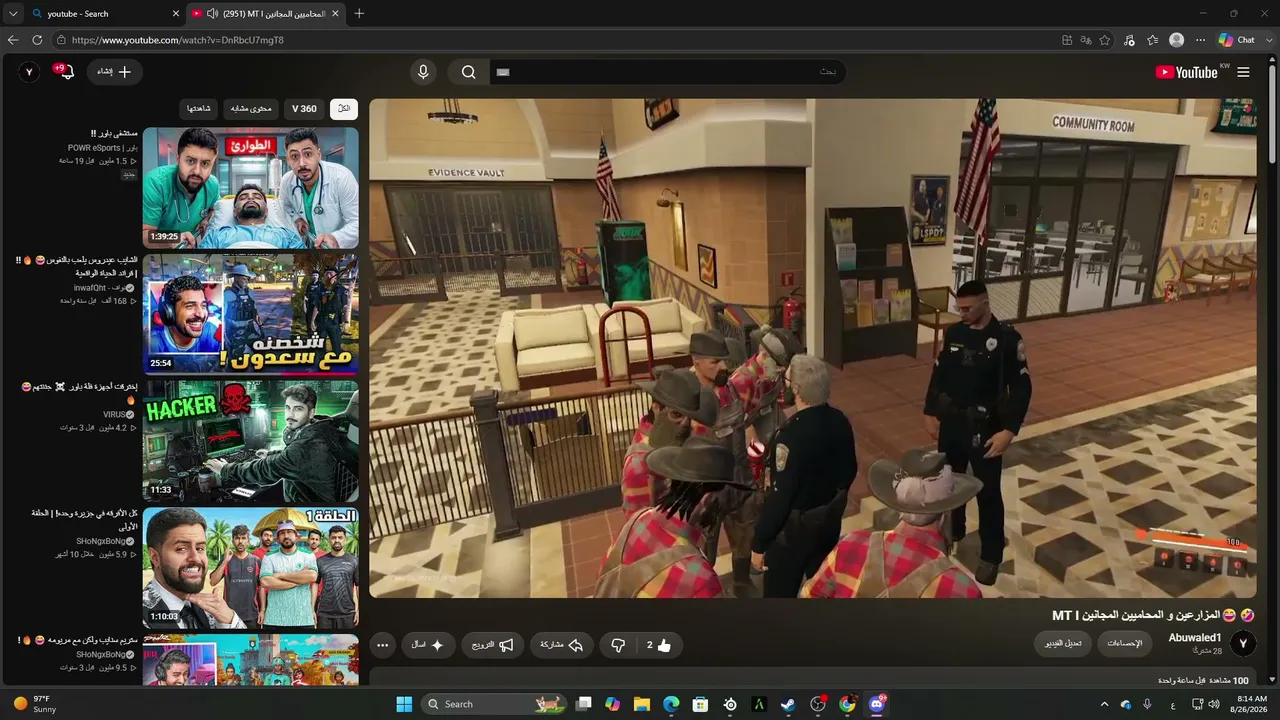This screenshot has width=1280, height=720.
Task: Open the 1:10:03 island episode thumbnail
Action: [250, 567]
